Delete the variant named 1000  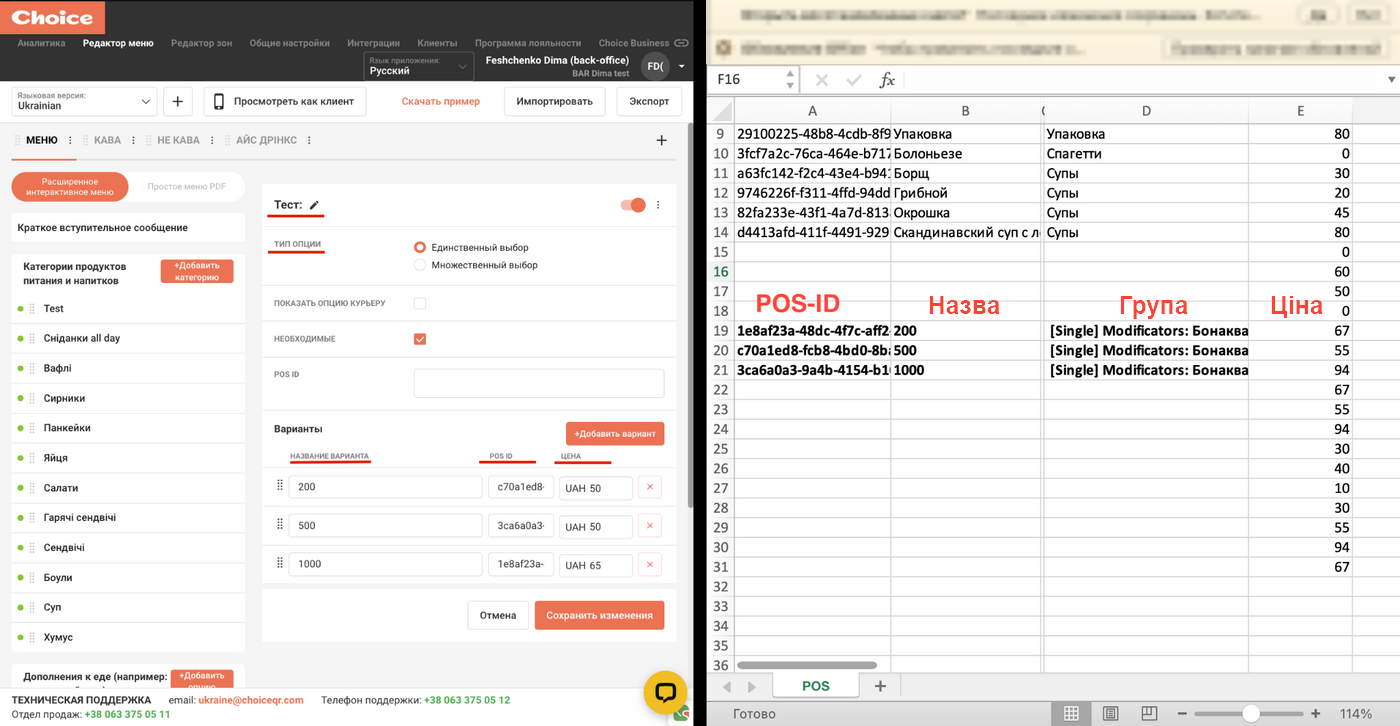[649, 564]
